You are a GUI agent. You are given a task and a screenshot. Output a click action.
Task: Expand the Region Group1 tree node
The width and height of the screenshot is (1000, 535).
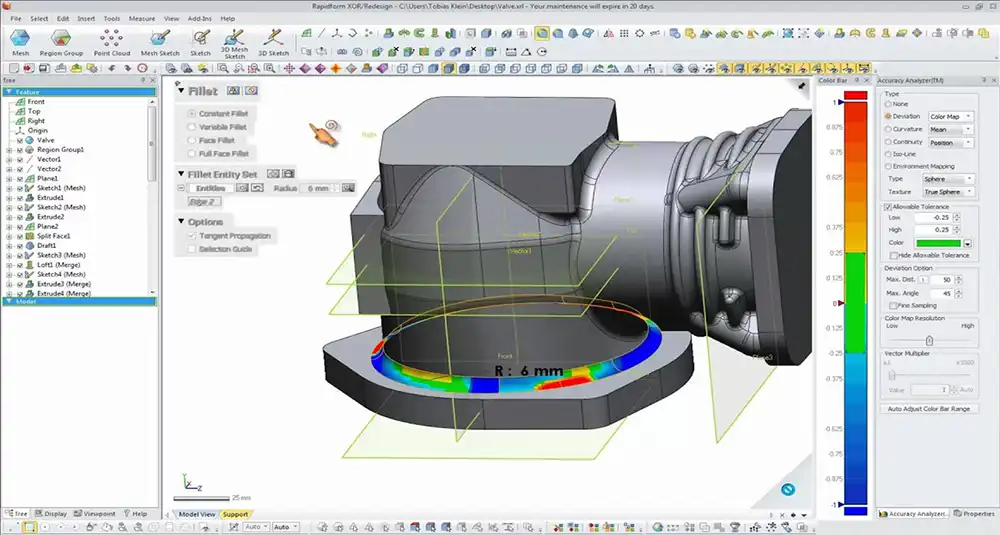point(9,150)
